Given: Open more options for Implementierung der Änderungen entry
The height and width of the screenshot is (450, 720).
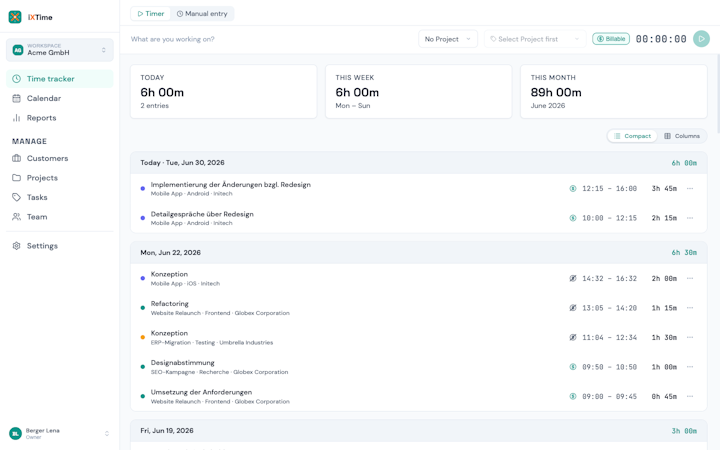Looking at the screenshot, I should tap(690, 189).
